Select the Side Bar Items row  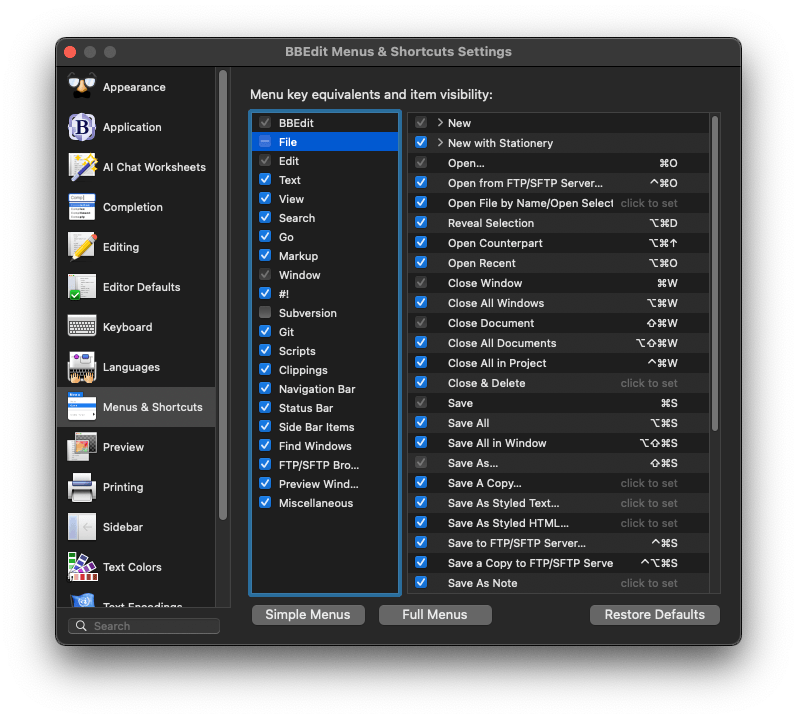point(325,427)
